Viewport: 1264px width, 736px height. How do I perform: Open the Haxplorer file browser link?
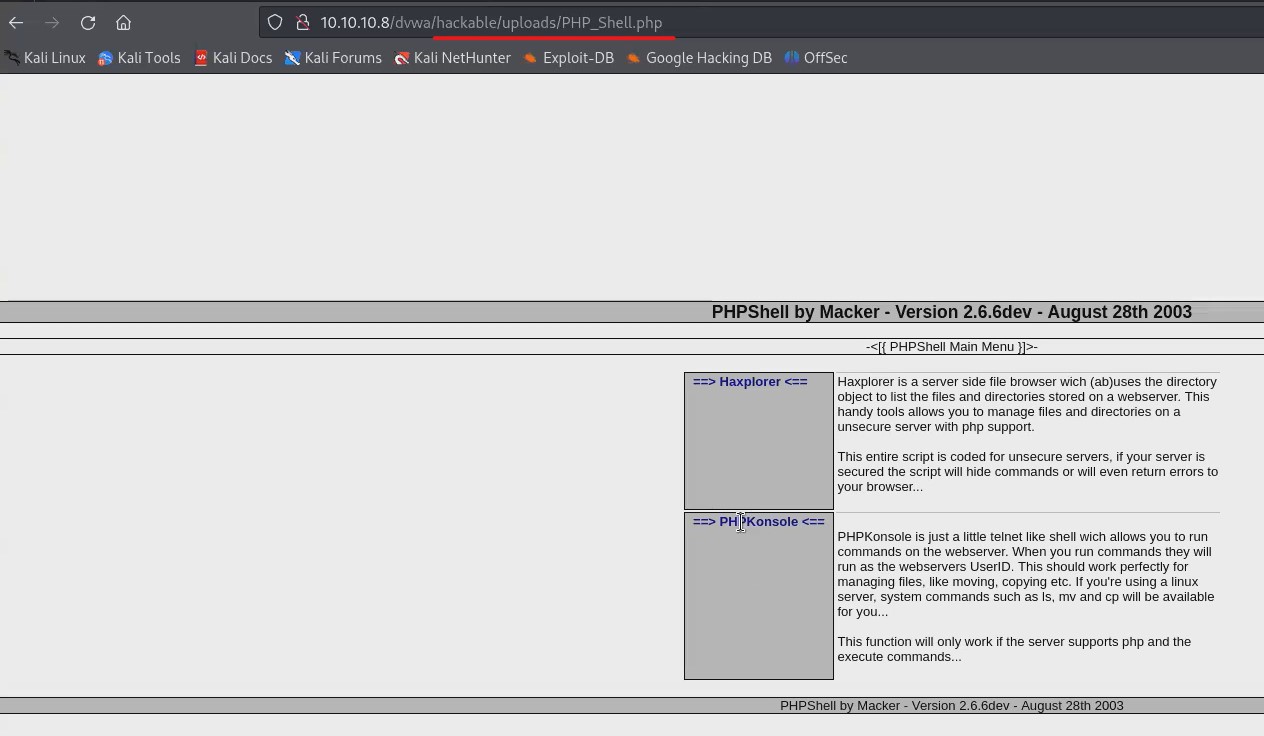pyautogui.click(x=750, y=382)
